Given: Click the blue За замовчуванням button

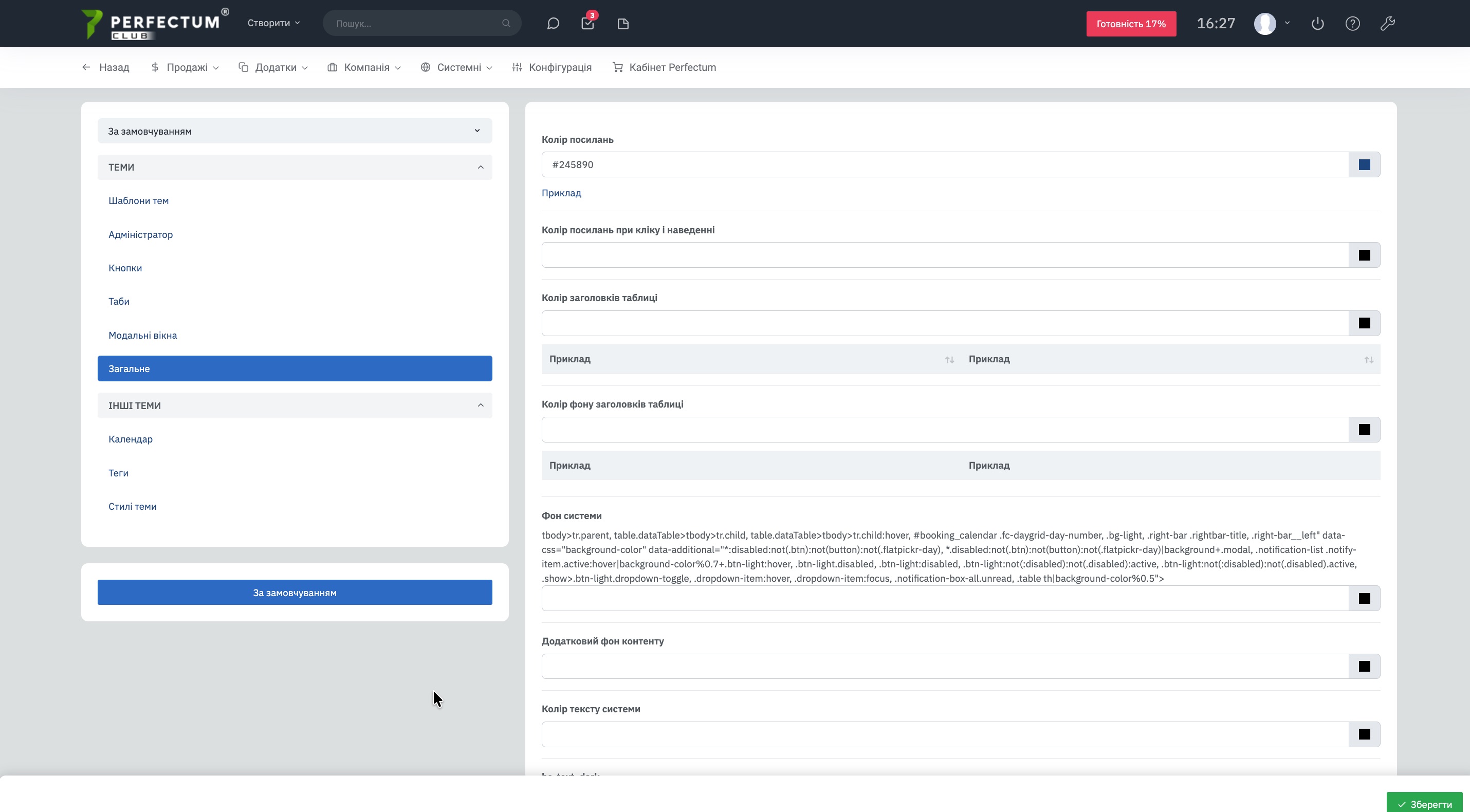Looking at the screenshot, I should pos(295,593).
